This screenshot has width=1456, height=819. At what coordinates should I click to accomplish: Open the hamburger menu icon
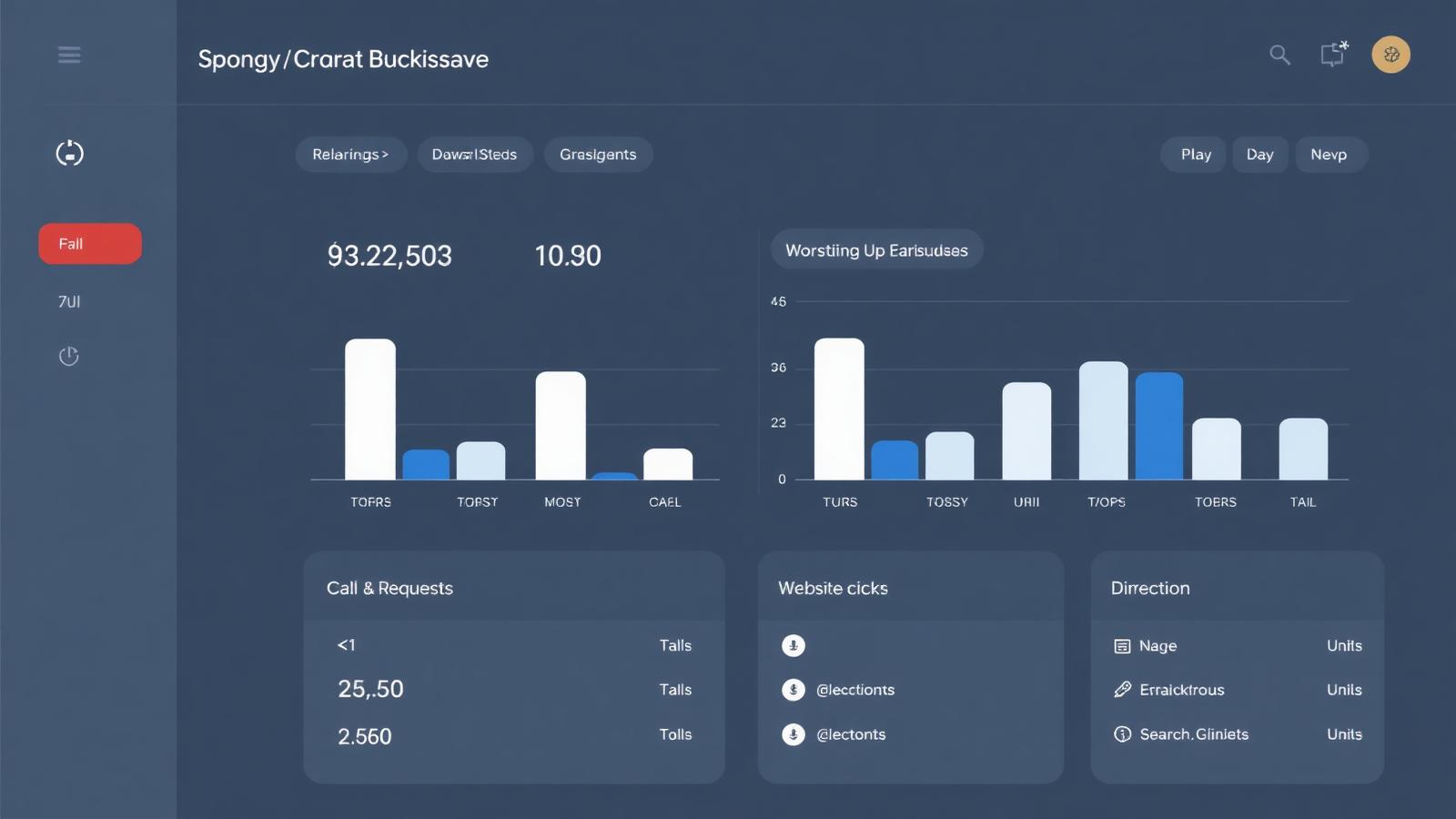pos(69,55)
